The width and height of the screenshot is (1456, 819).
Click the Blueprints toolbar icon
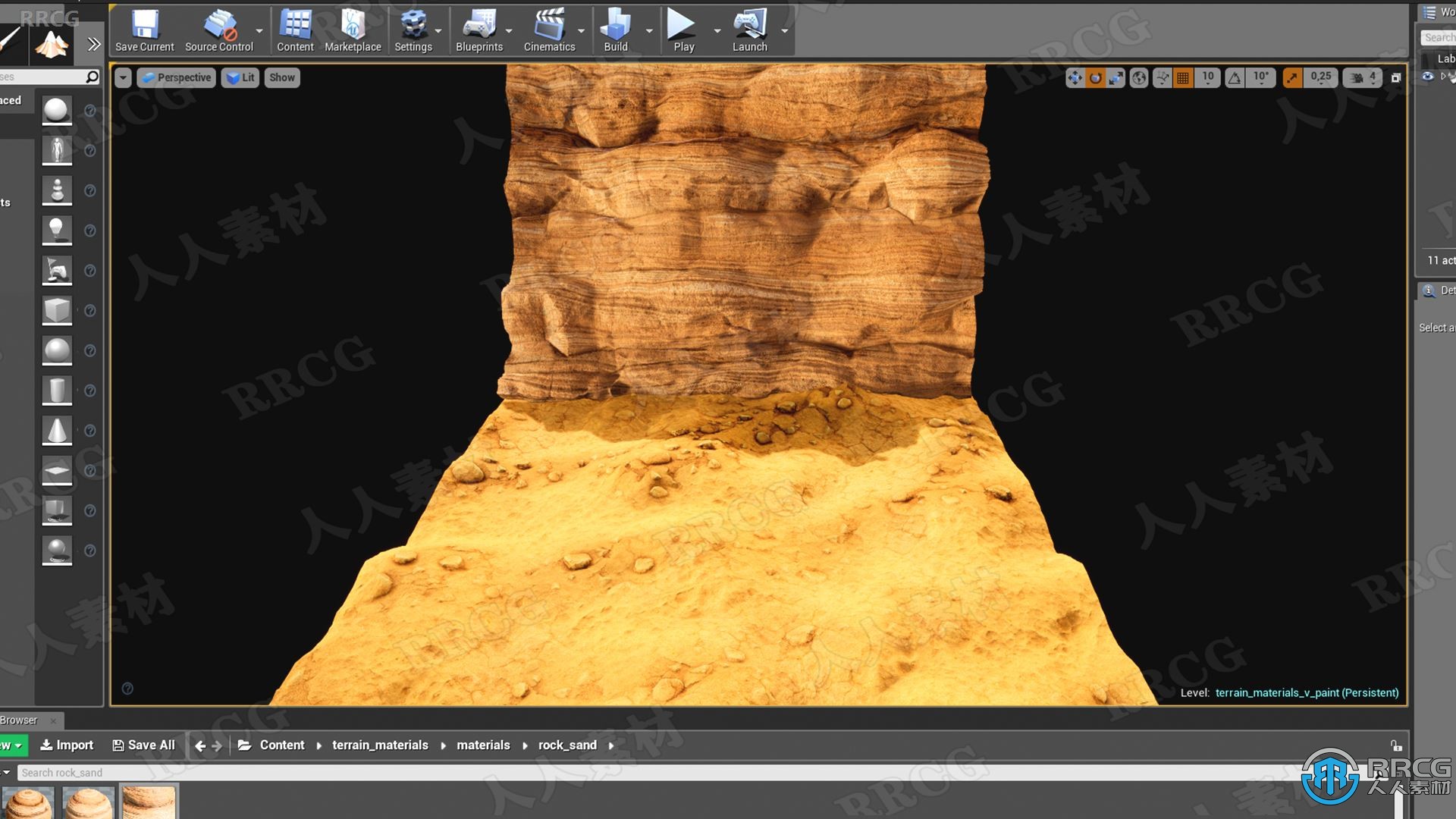(x=479, y=30)
